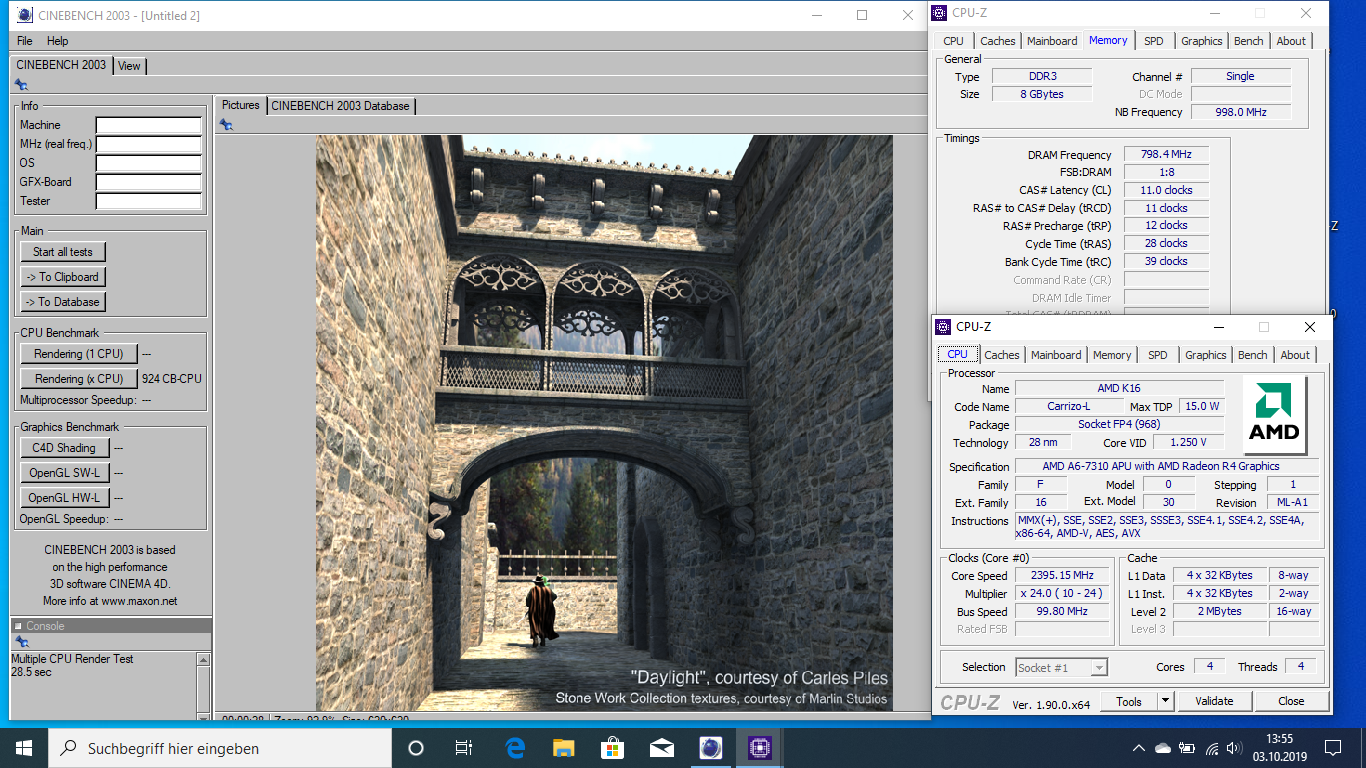The width and height of the screenshot is (1366, 768).
Task: Open the Socket #1 selection dropdown
Action: click(x=1061, y=667)
